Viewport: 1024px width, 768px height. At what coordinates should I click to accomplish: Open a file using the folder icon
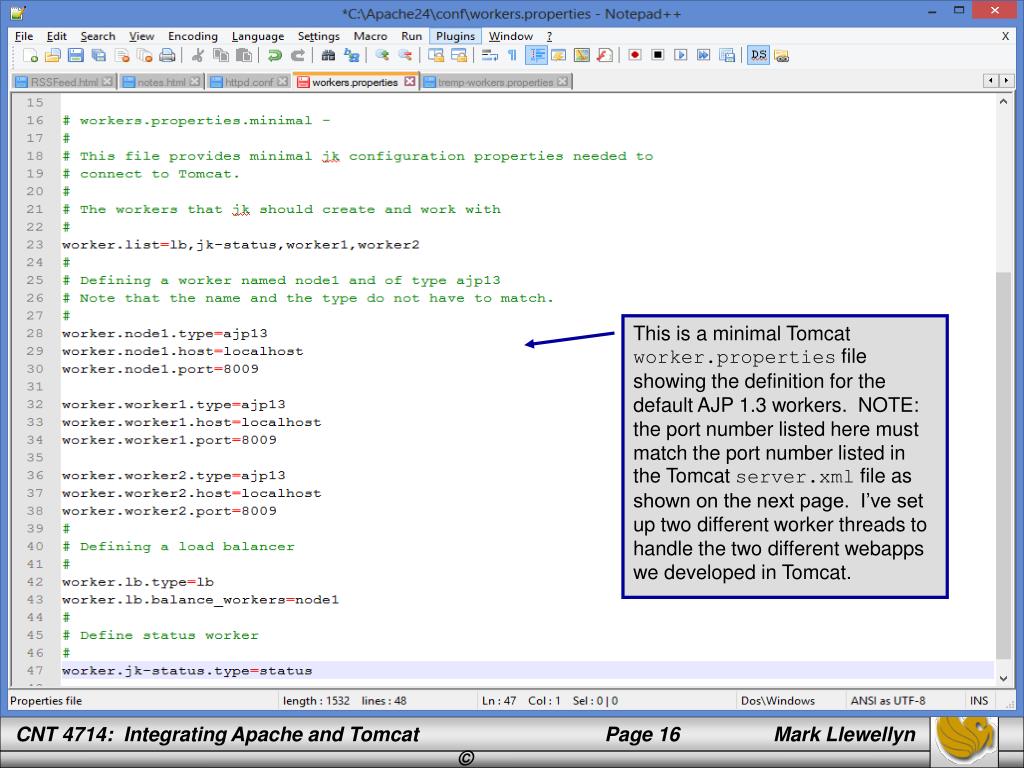[x=53, y=56]
